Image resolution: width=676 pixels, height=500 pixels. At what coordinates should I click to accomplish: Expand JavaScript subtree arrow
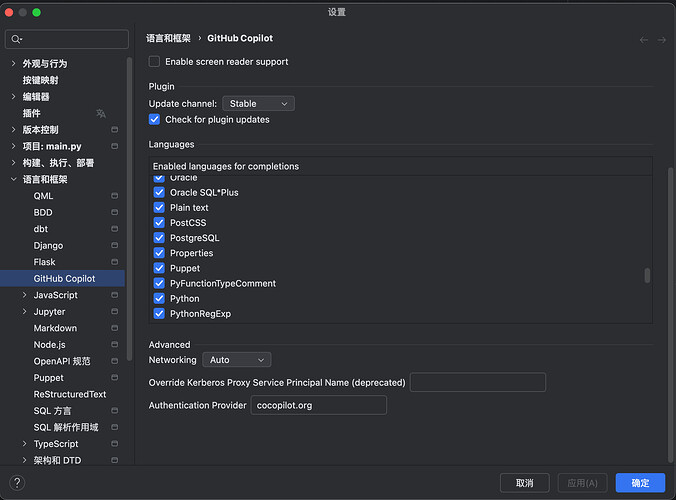point(25,295)
